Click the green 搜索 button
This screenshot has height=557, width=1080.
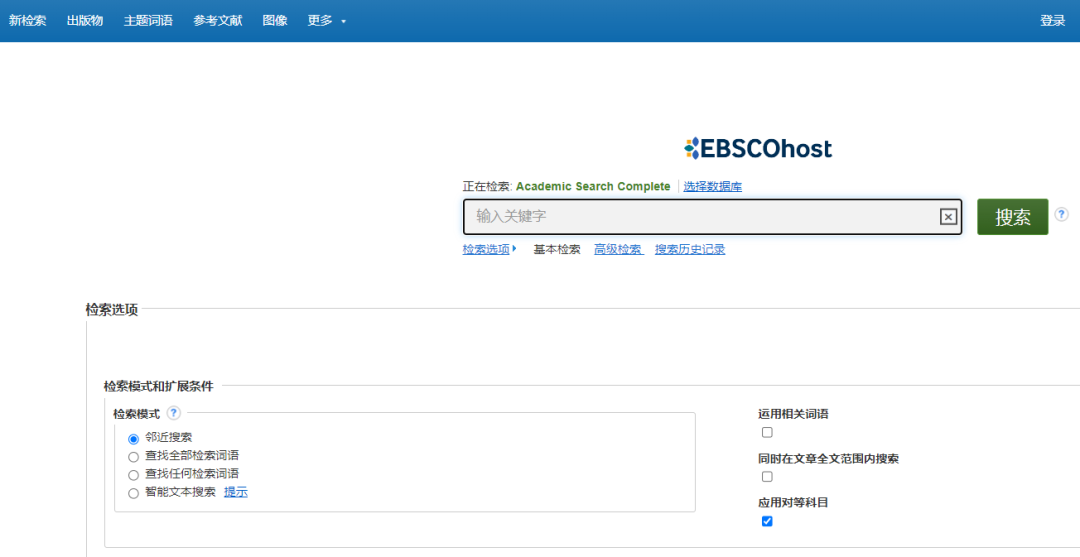click(x=1012, y=217)
